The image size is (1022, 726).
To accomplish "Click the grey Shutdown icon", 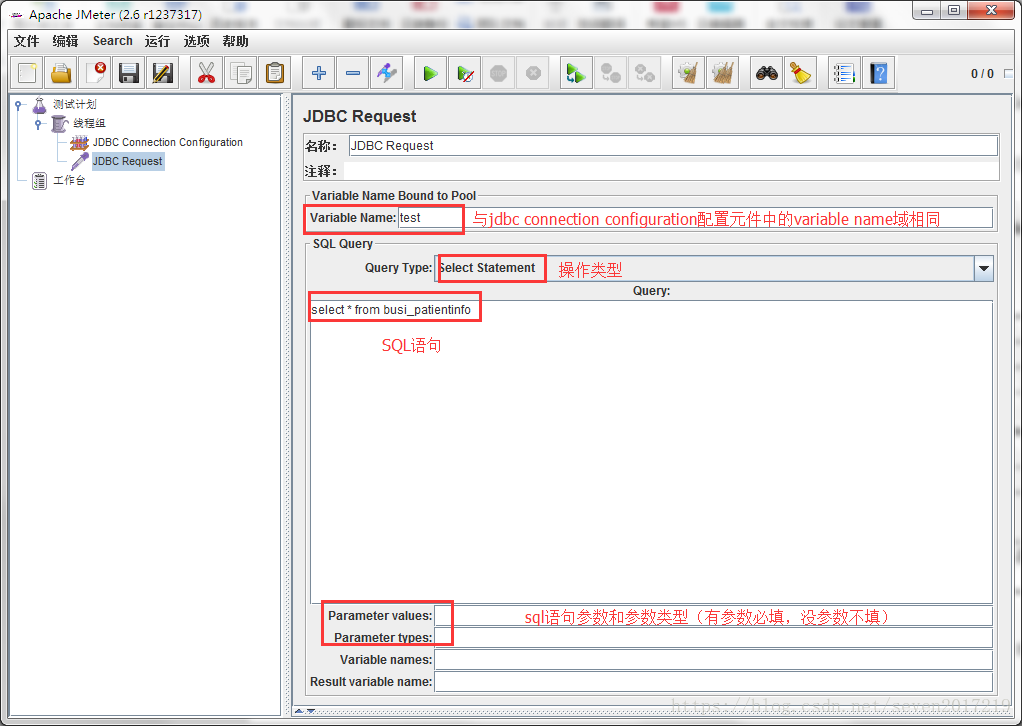I will [533, 73].
